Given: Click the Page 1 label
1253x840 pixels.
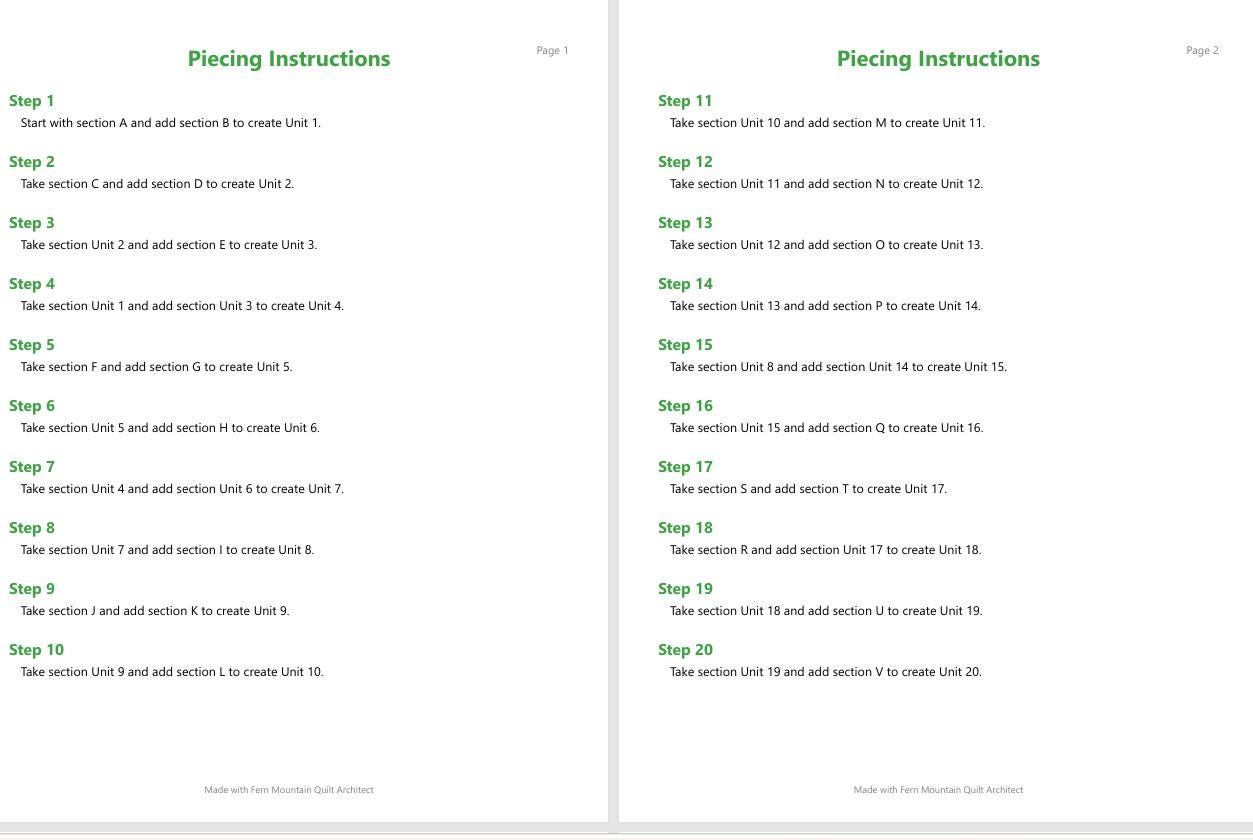Looking at the screenshot, I should tap(552, 50).
